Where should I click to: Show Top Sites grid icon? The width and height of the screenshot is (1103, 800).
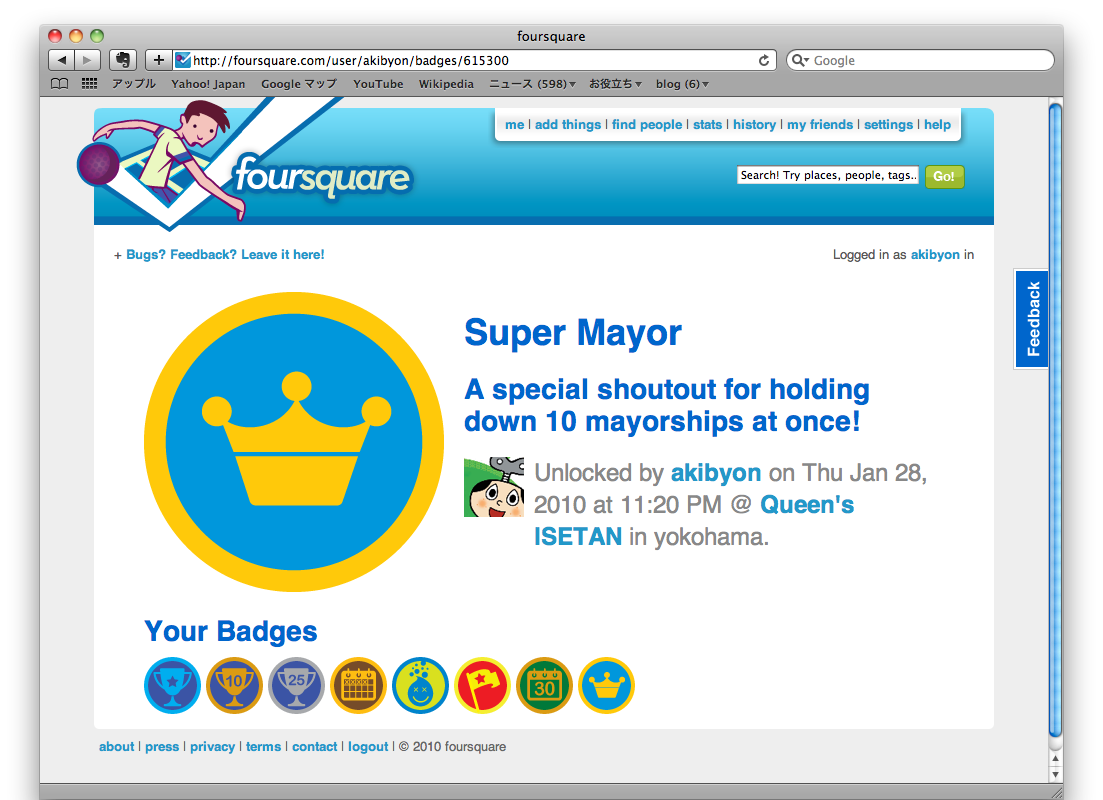point(89,84)
